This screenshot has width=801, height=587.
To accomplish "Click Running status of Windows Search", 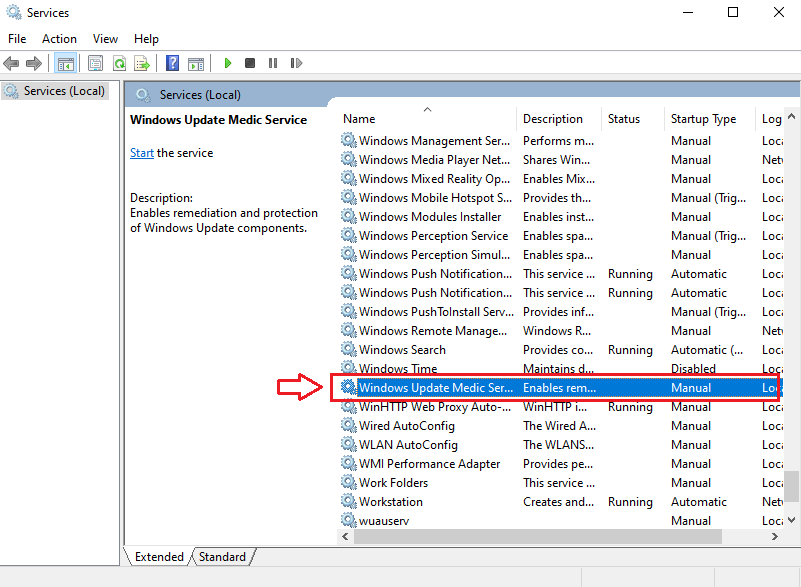I will pos(630,350).
